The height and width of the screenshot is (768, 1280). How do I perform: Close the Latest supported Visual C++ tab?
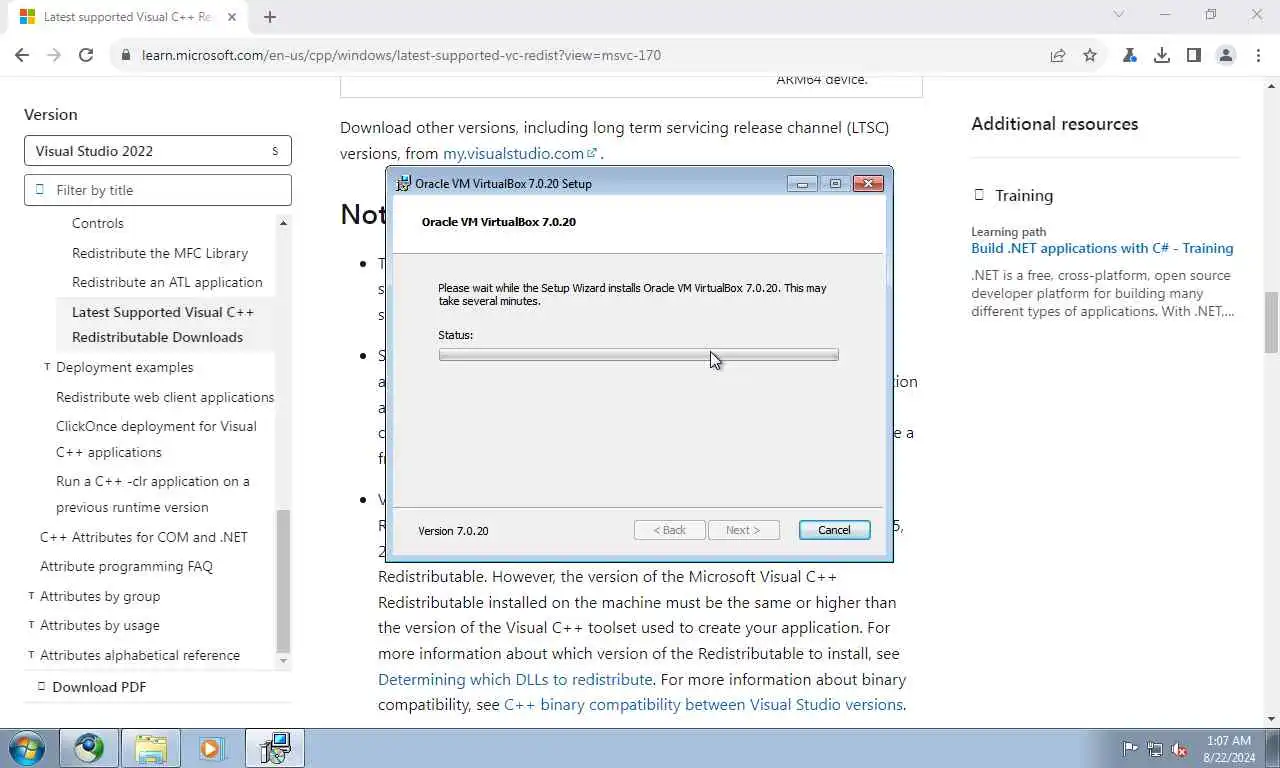tap(231, 16)
